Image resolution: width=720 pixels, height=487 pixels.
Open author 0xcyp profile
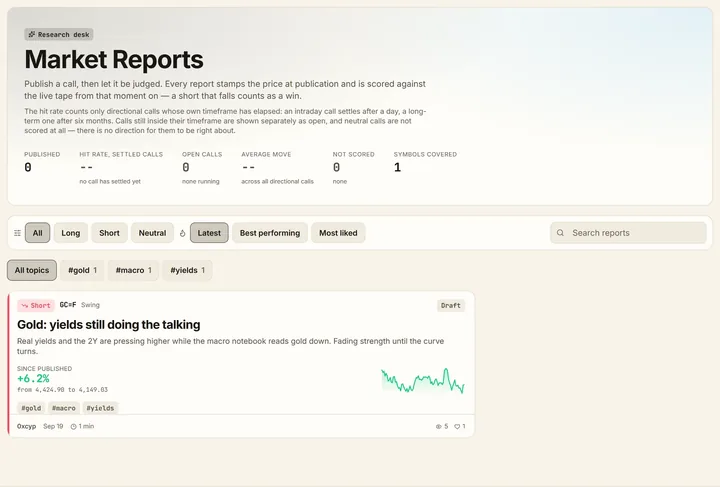coord(27,426)
